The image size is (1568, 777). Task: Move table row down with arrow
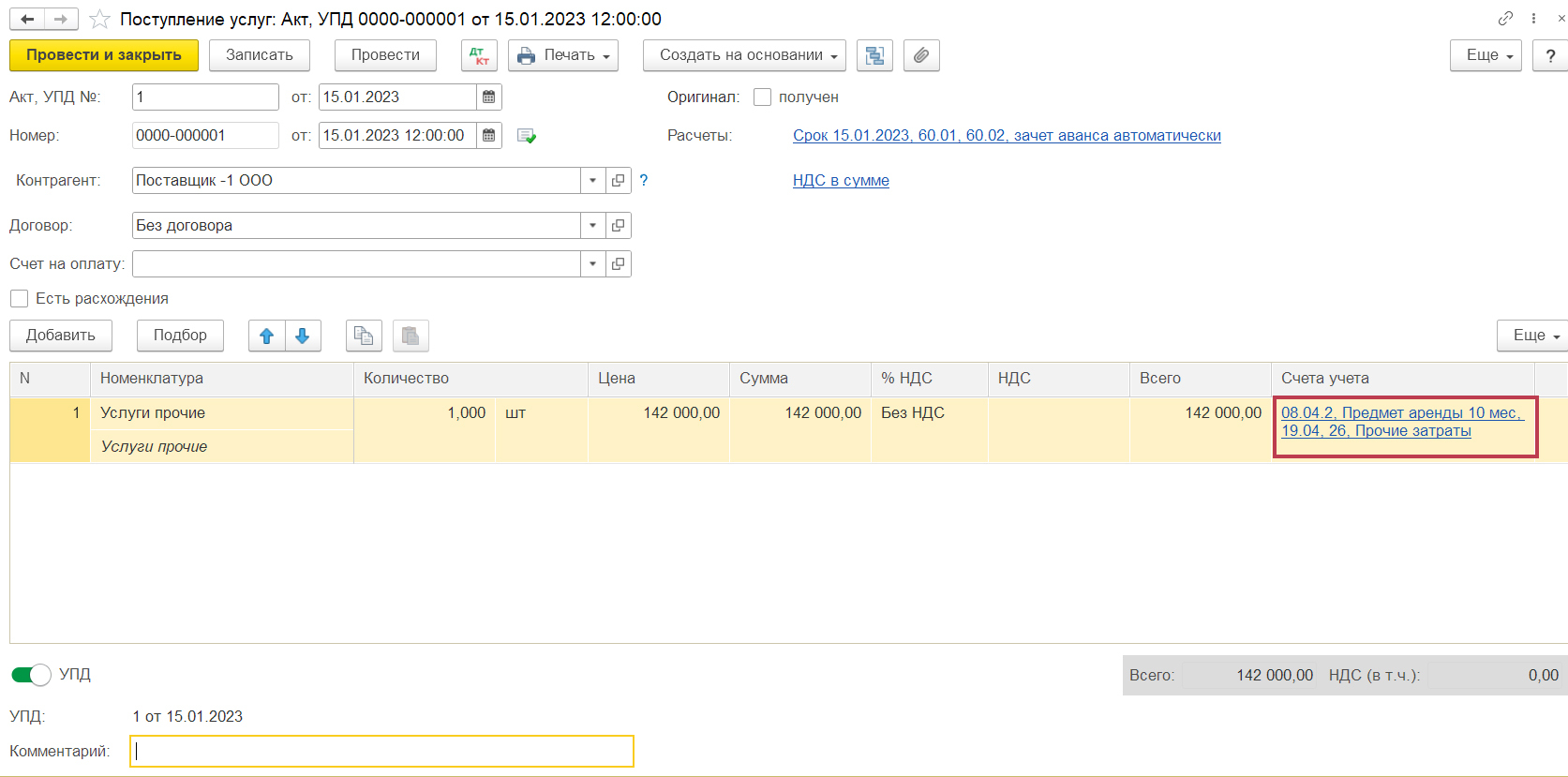tap(303, 336)
